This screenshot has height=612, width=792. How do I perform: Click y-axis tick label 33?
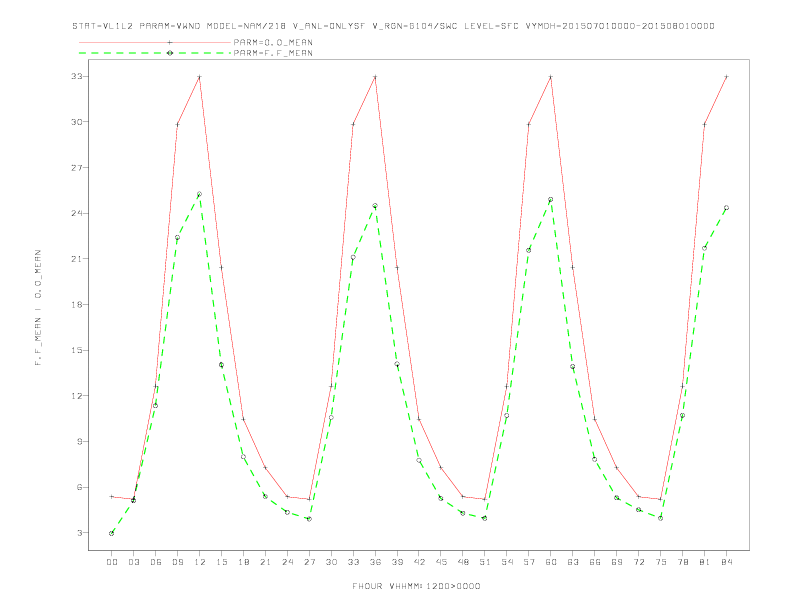coord(76,76)
